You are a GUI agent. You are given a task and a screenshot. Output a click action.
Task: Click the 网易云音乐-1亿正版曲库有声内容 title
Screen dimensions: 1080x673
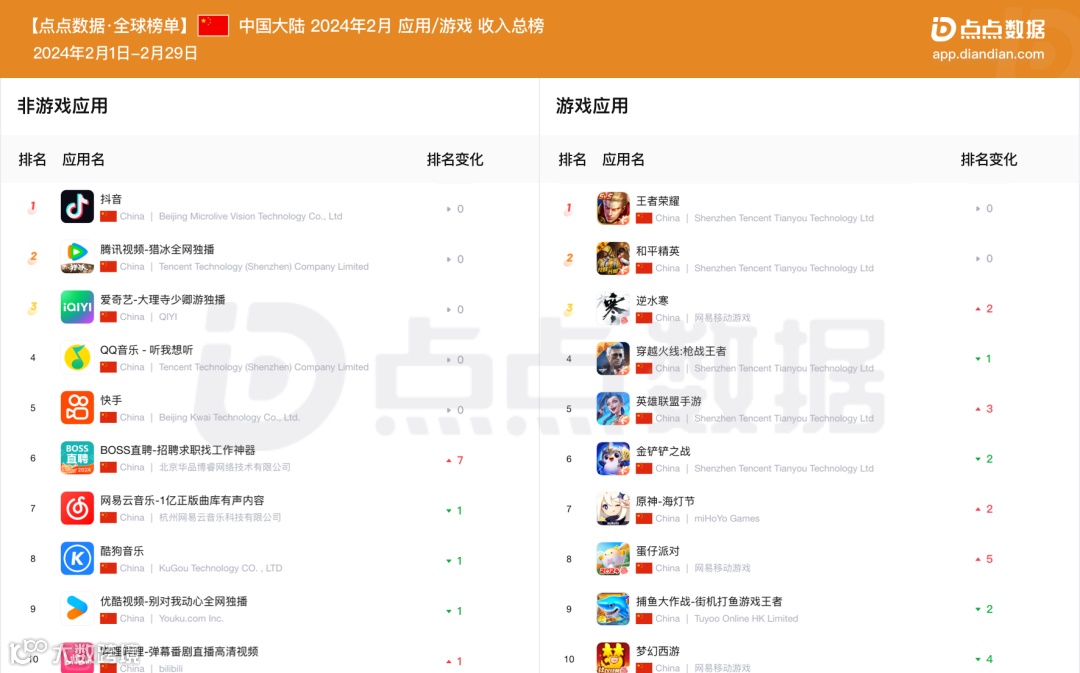[x=182, y=500]
